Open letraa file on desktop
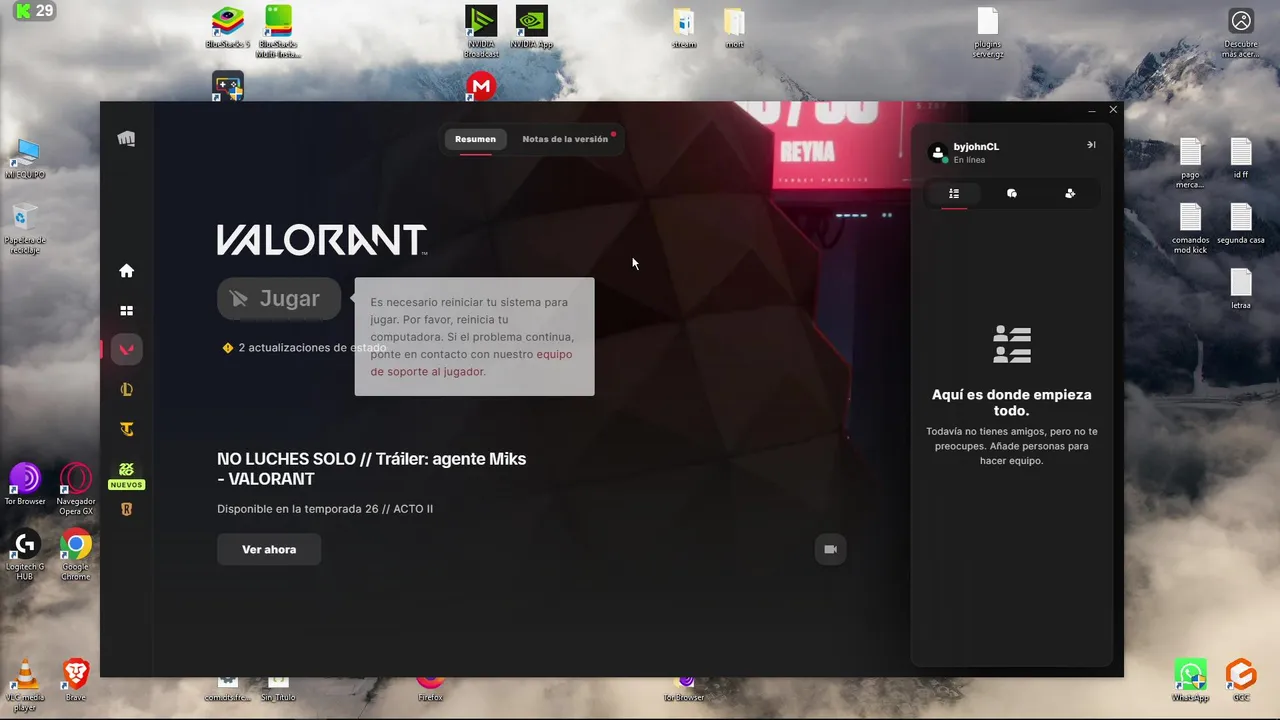The height and width of the screenshot is (720, 1280). pyautogui.click(x=1241, y=290)
